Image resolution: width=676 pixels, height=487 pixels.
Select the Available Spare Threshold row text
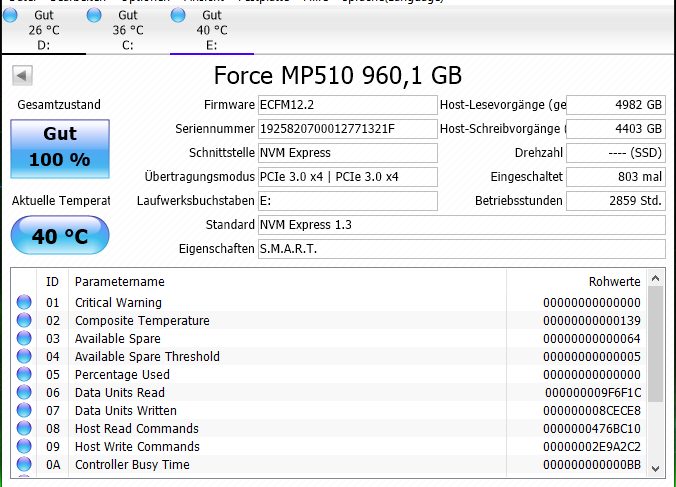147,356
